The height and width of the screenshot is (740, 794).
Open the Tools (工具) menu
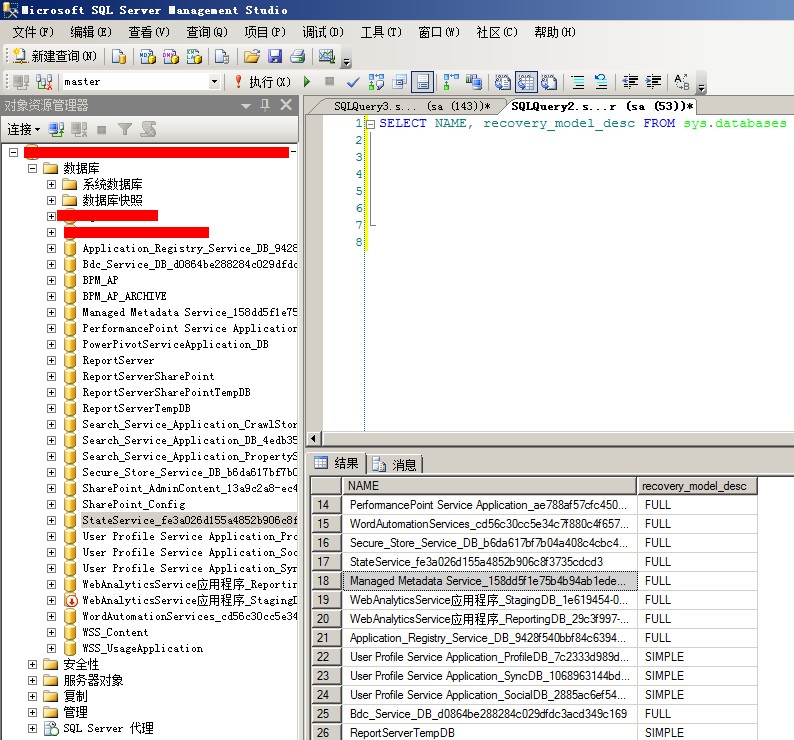381,32
